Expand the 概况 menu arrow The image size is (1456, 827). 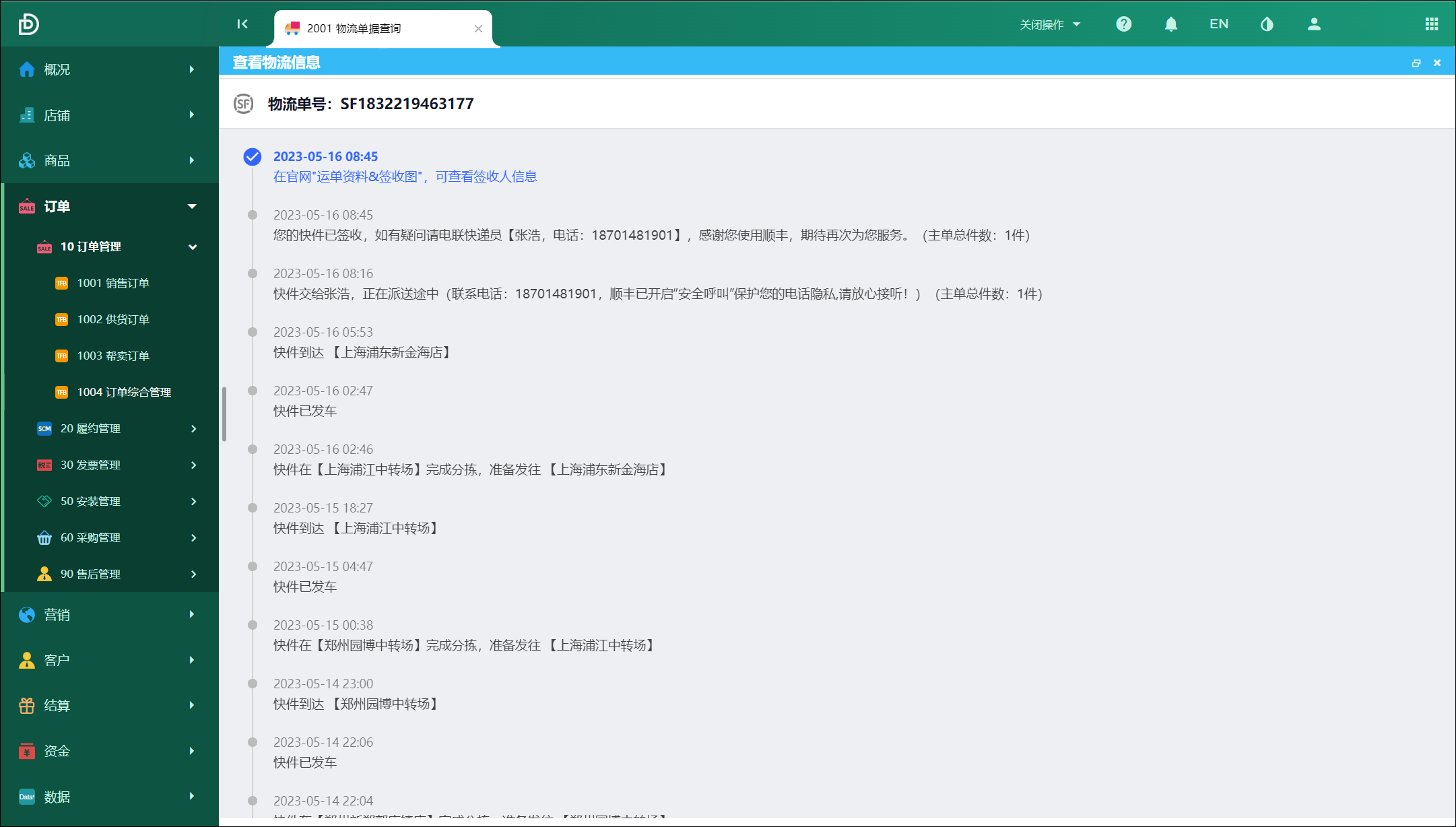point(192,69)
